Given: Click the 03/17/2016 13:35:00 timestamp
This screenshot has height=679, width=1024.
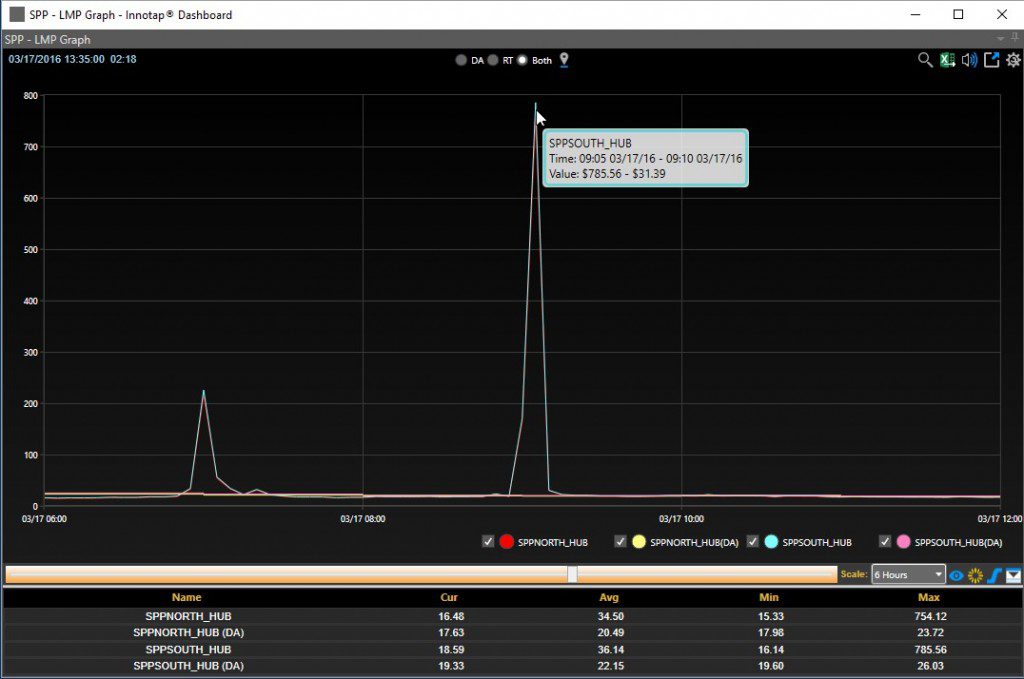Looking at the screenshot, I should point(56,59).
